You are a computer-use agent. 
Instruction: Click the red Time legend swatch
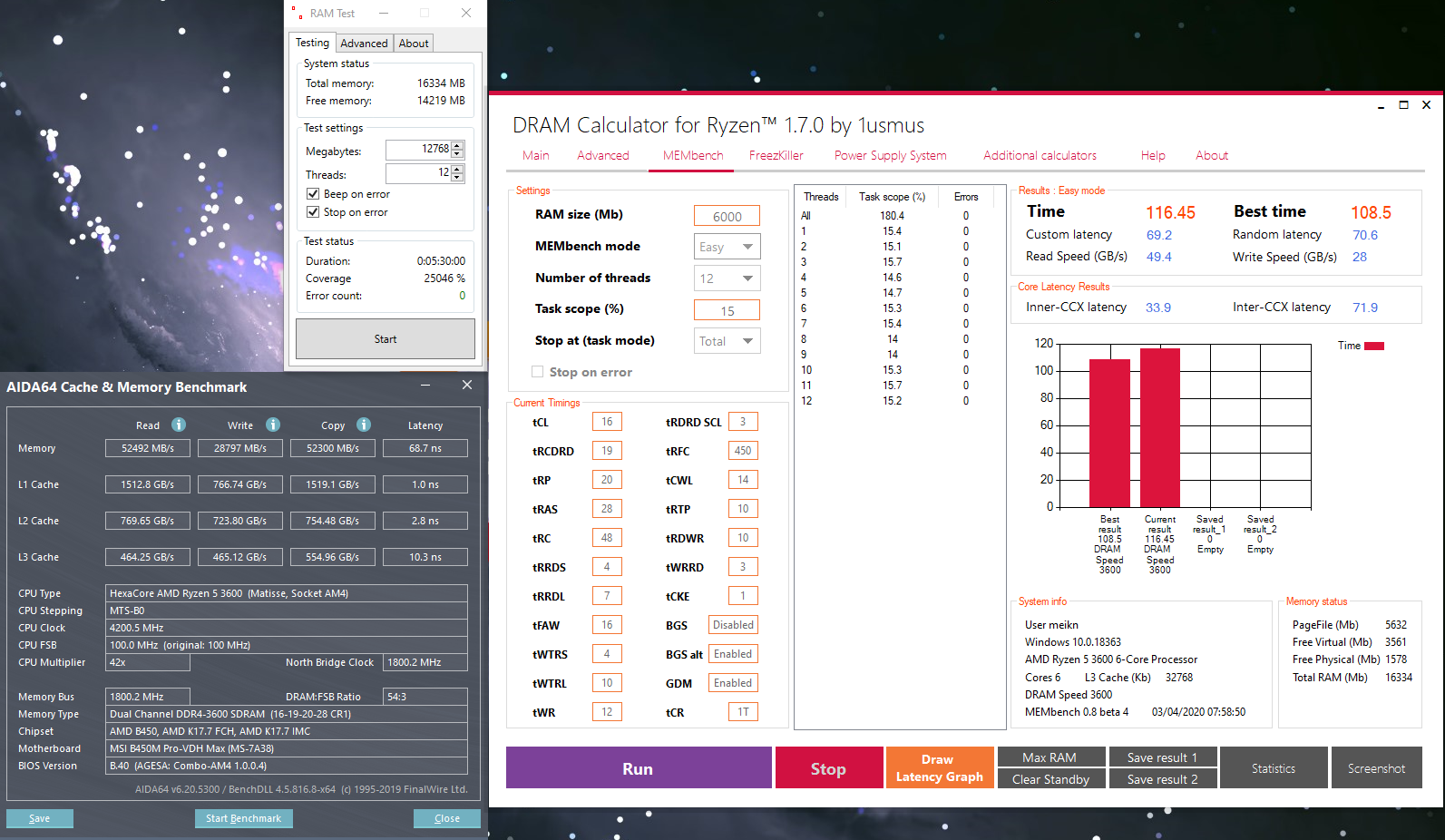(x=1374, y=346)
